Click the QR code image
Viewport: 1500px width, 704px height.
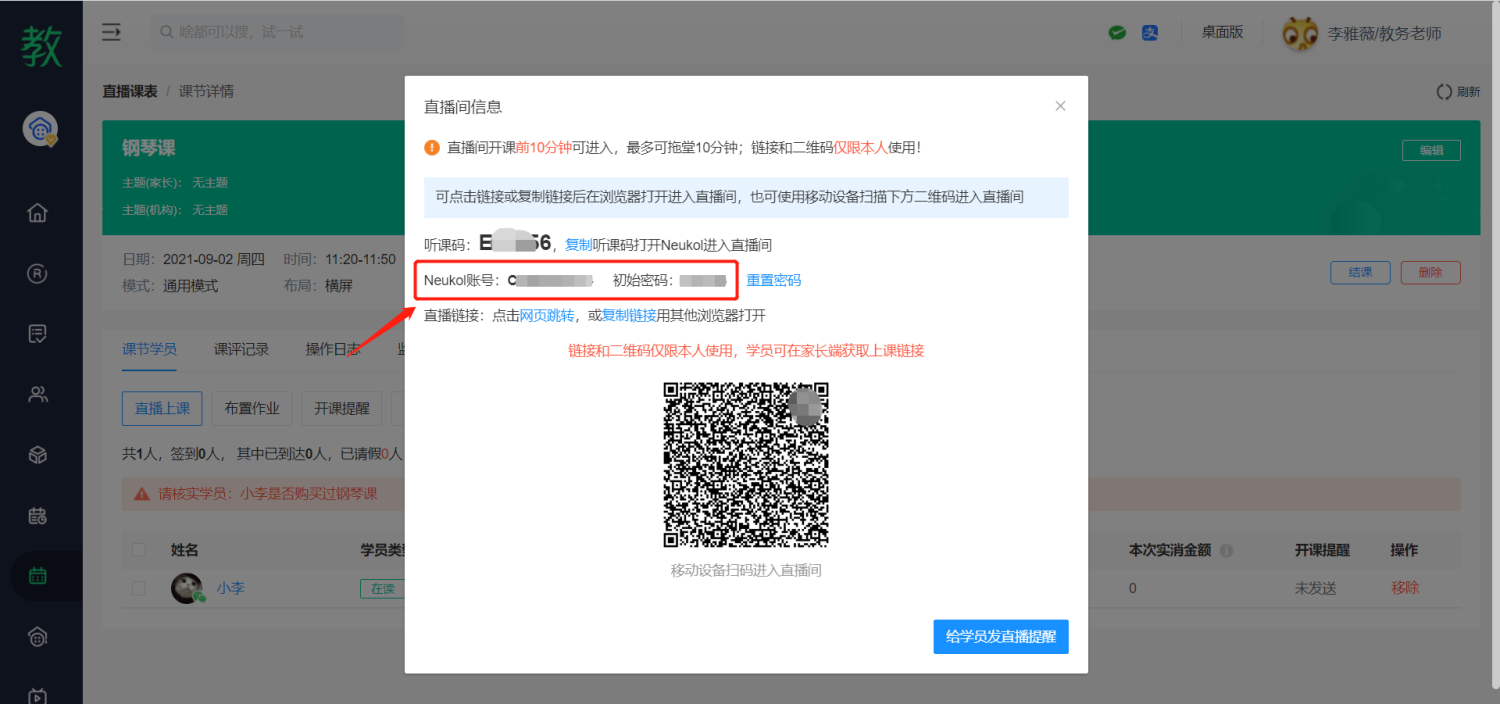746,465
